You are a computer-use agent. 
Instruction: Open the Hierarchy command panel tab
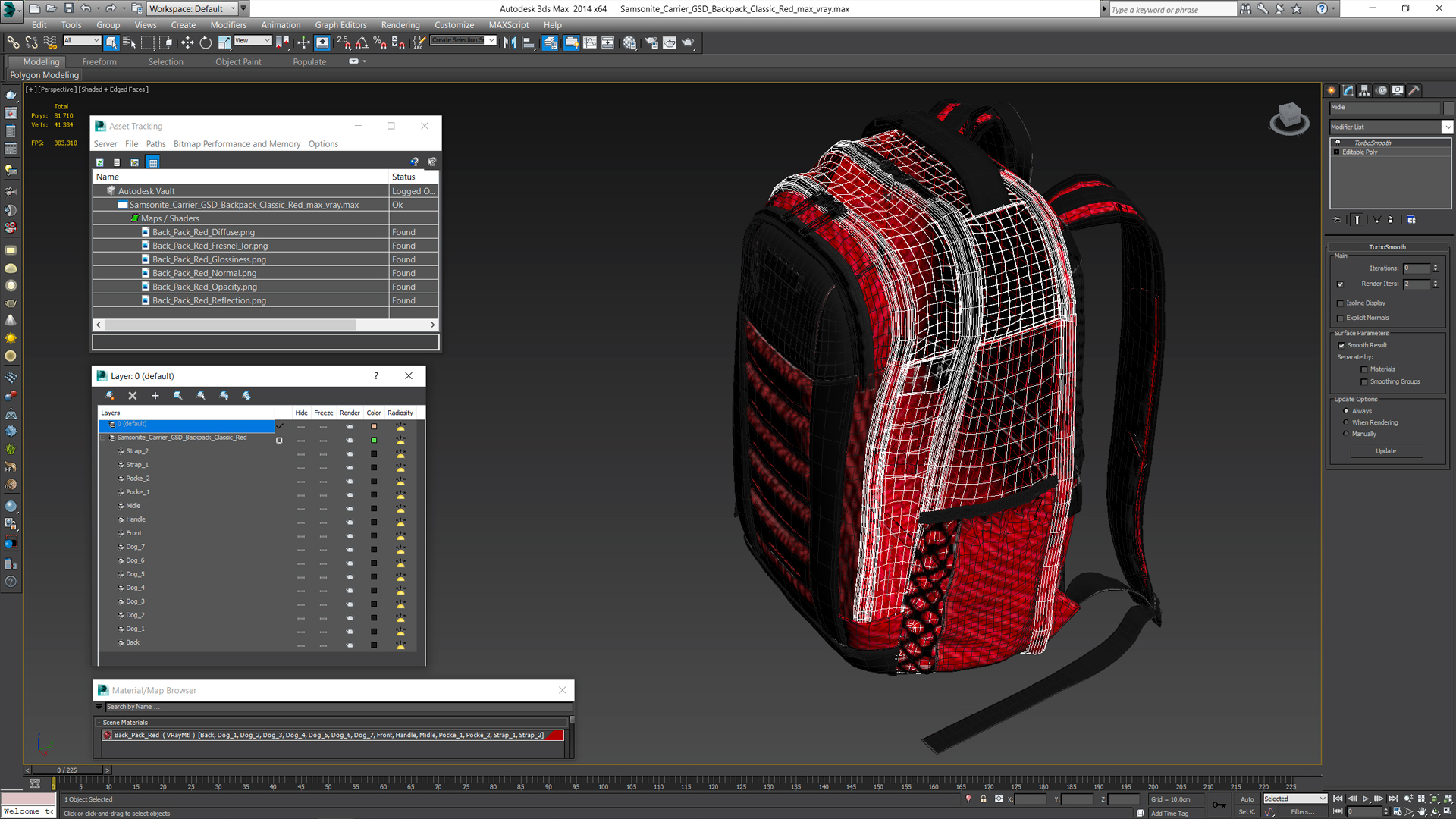1365,90
